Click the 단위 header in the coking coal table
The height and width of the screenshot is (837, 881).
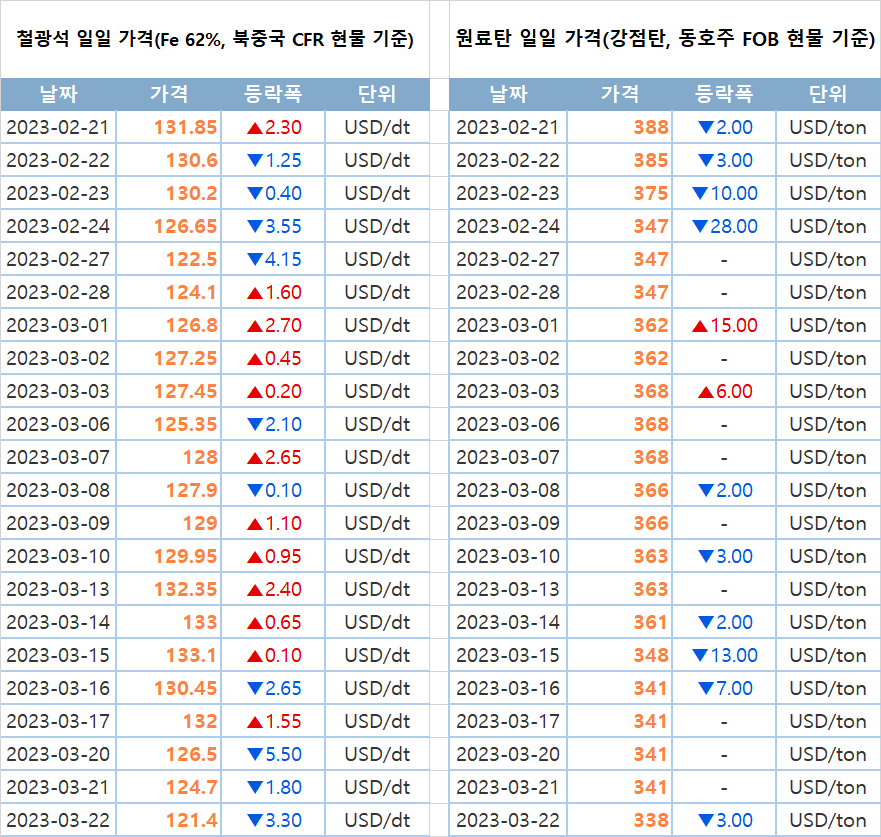point(827,95)
